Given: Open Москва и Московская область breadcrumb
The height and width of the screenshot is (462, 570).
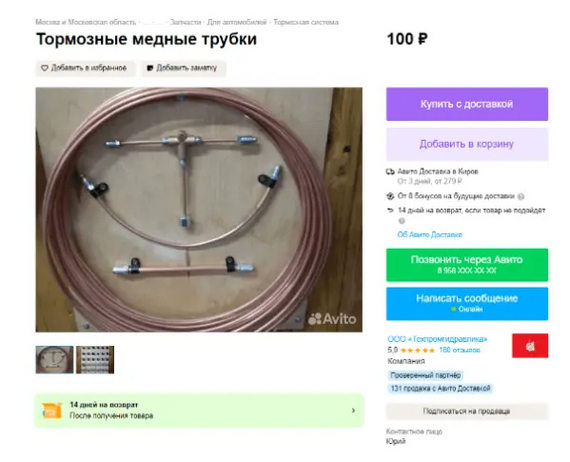Looking at the screenshot, I should tap(85, 22).
